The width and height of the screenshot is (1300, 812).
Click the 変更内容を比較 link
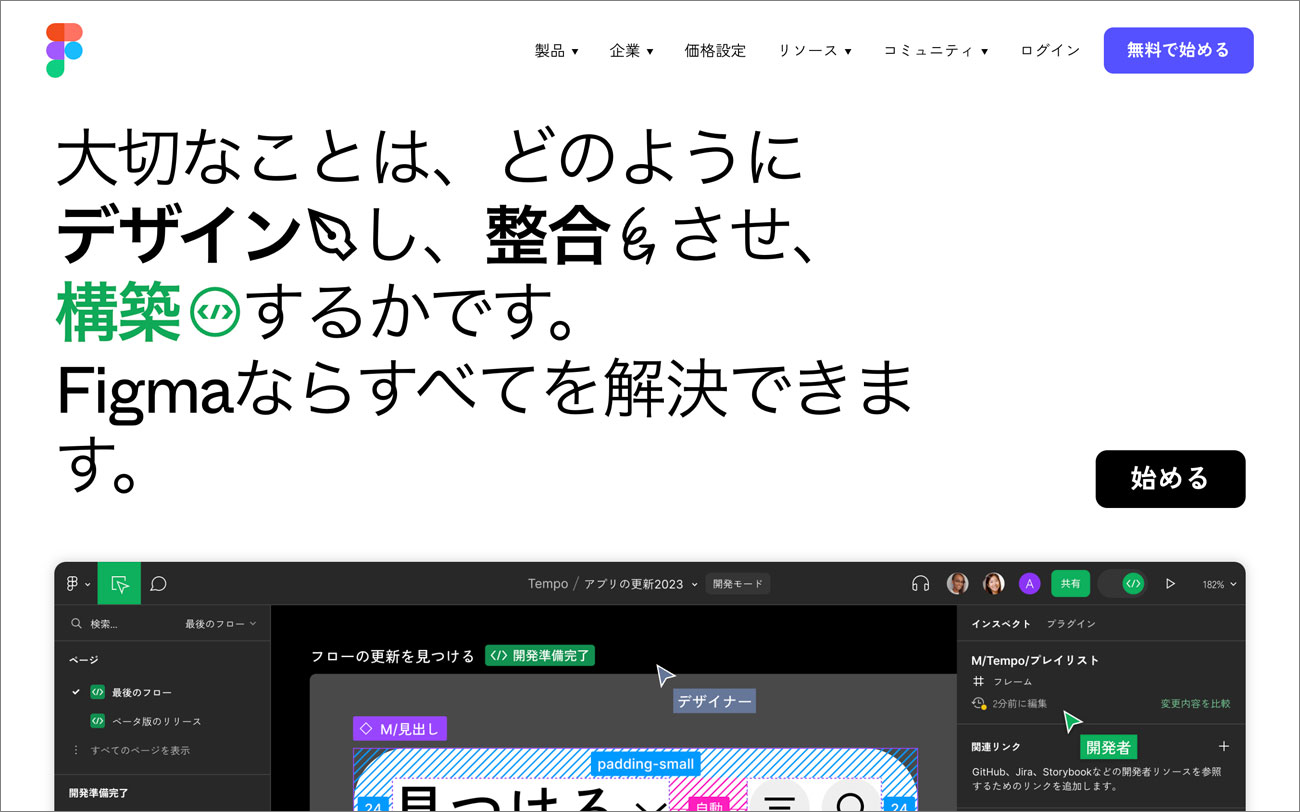tap(1195, 704)
